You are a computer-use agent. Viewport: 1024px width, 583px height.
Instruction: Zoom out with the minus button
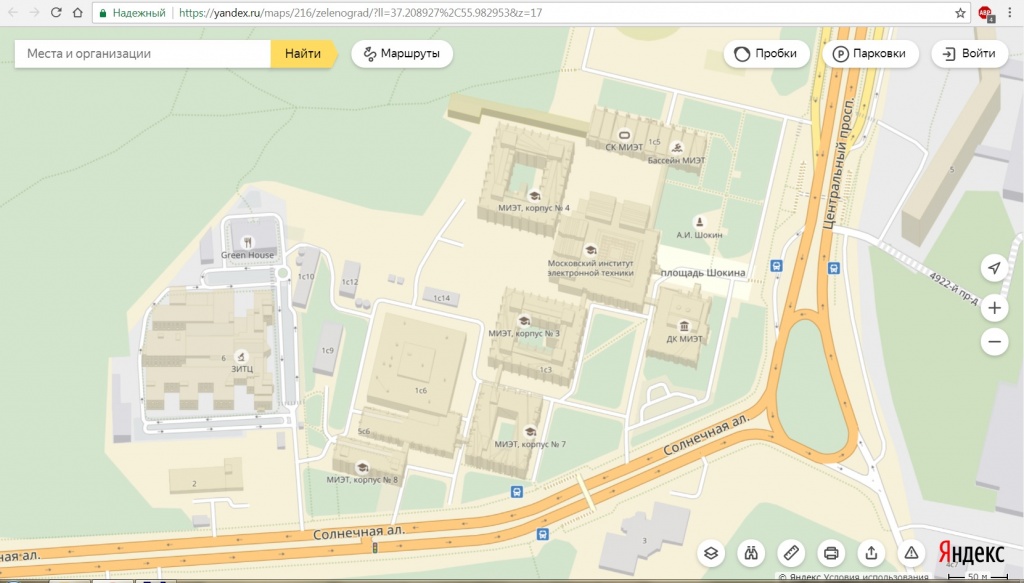994,341
